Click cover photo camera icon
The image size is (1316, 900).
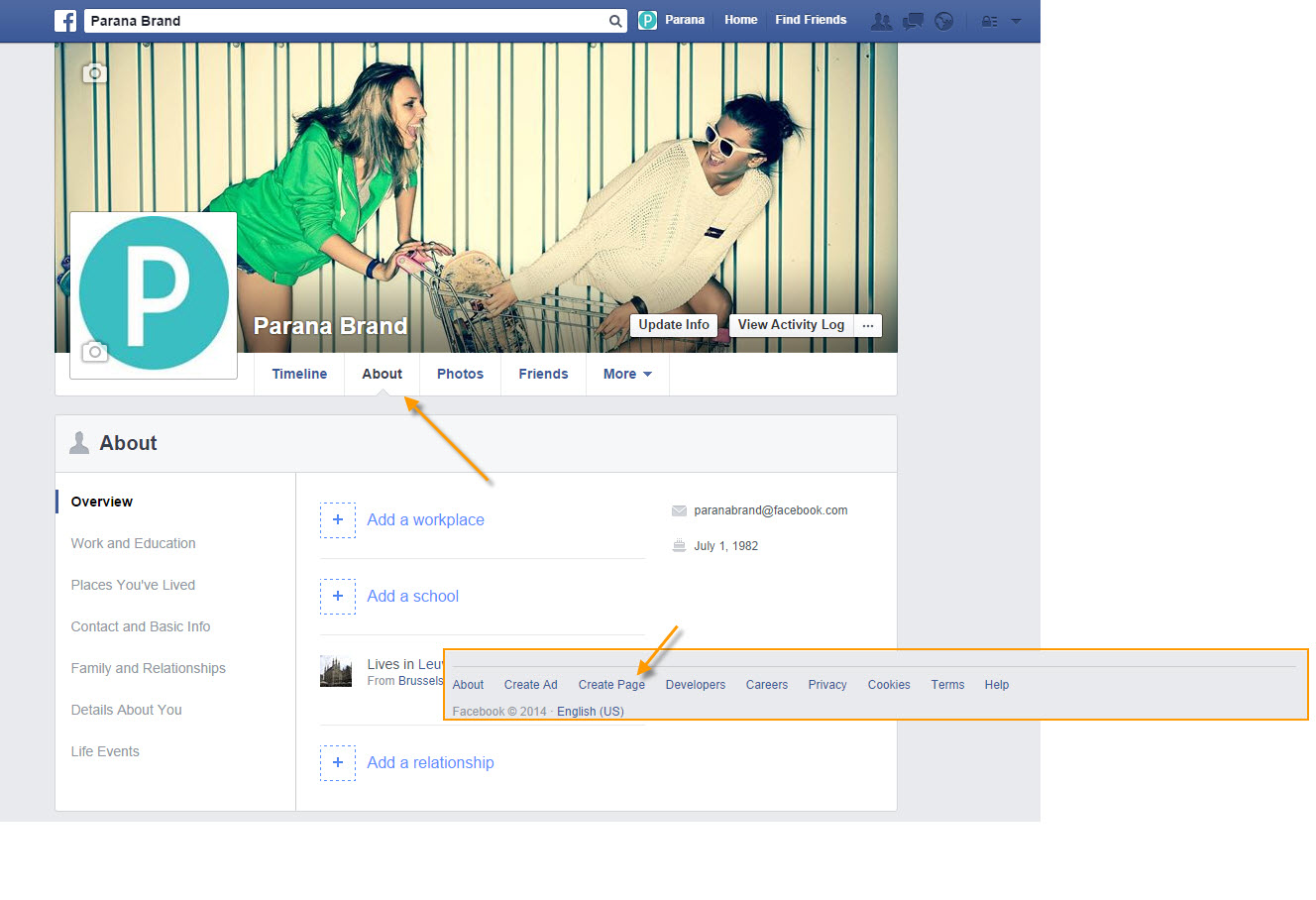(94, 72)
